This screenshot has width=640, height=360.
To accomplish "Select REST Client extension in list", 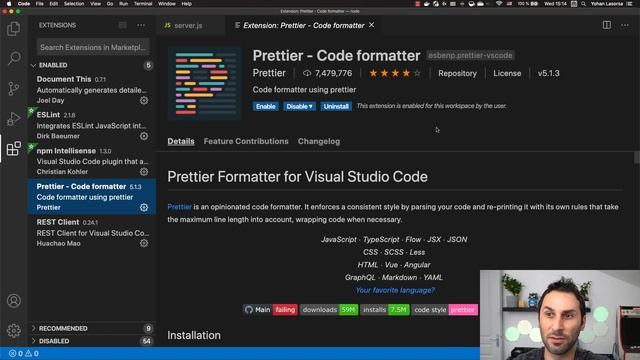I will click(x=92, y=232).
